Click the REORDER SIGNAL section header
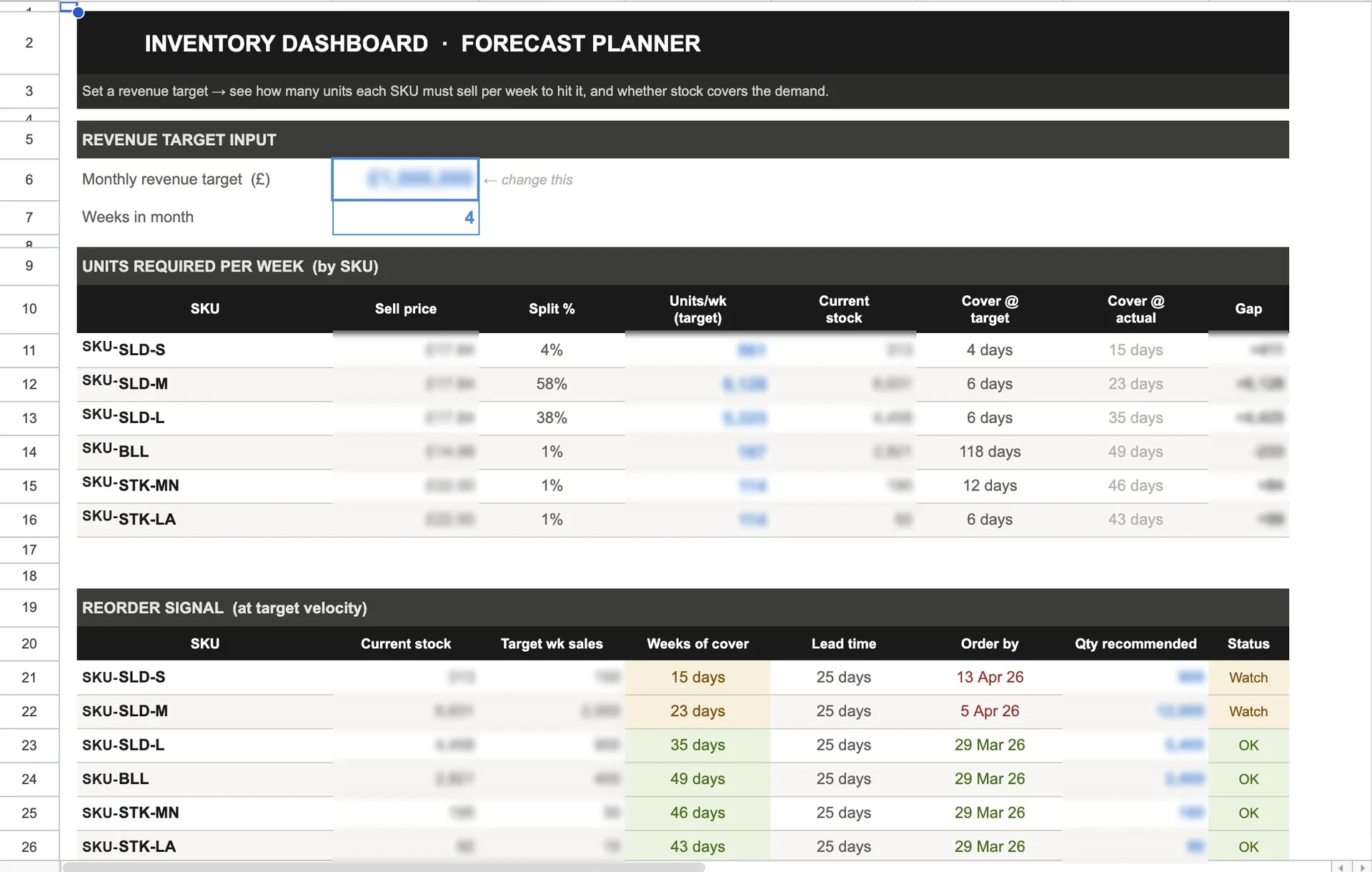The image size is (1372, 872). click(682, 608)
